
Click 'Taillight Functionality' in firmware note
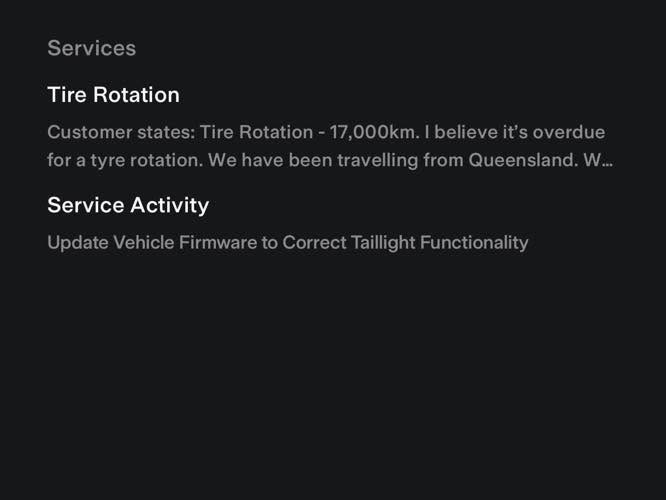pos(440,243)
